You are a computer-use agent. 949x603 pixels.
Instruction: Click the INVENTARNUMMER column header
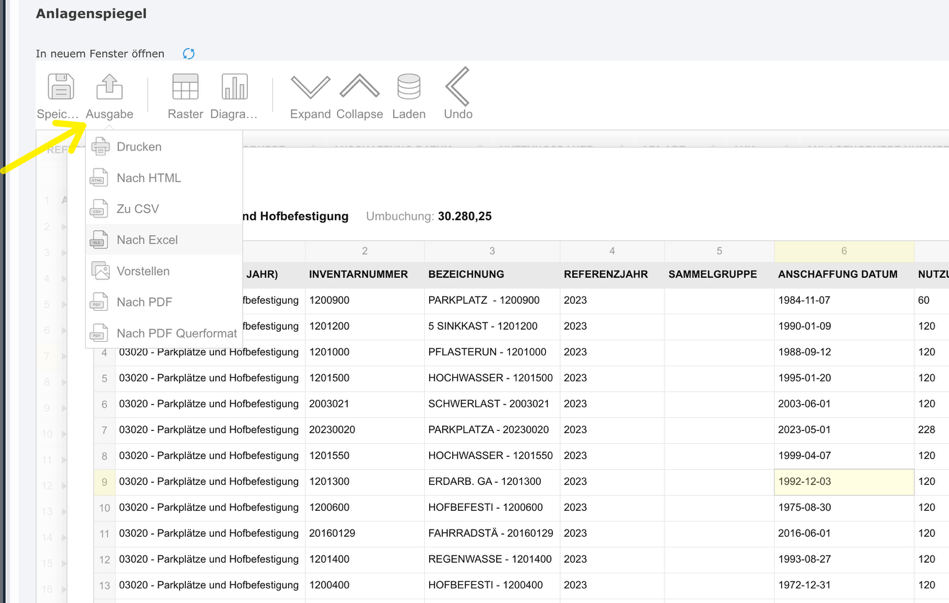[358, 274]
